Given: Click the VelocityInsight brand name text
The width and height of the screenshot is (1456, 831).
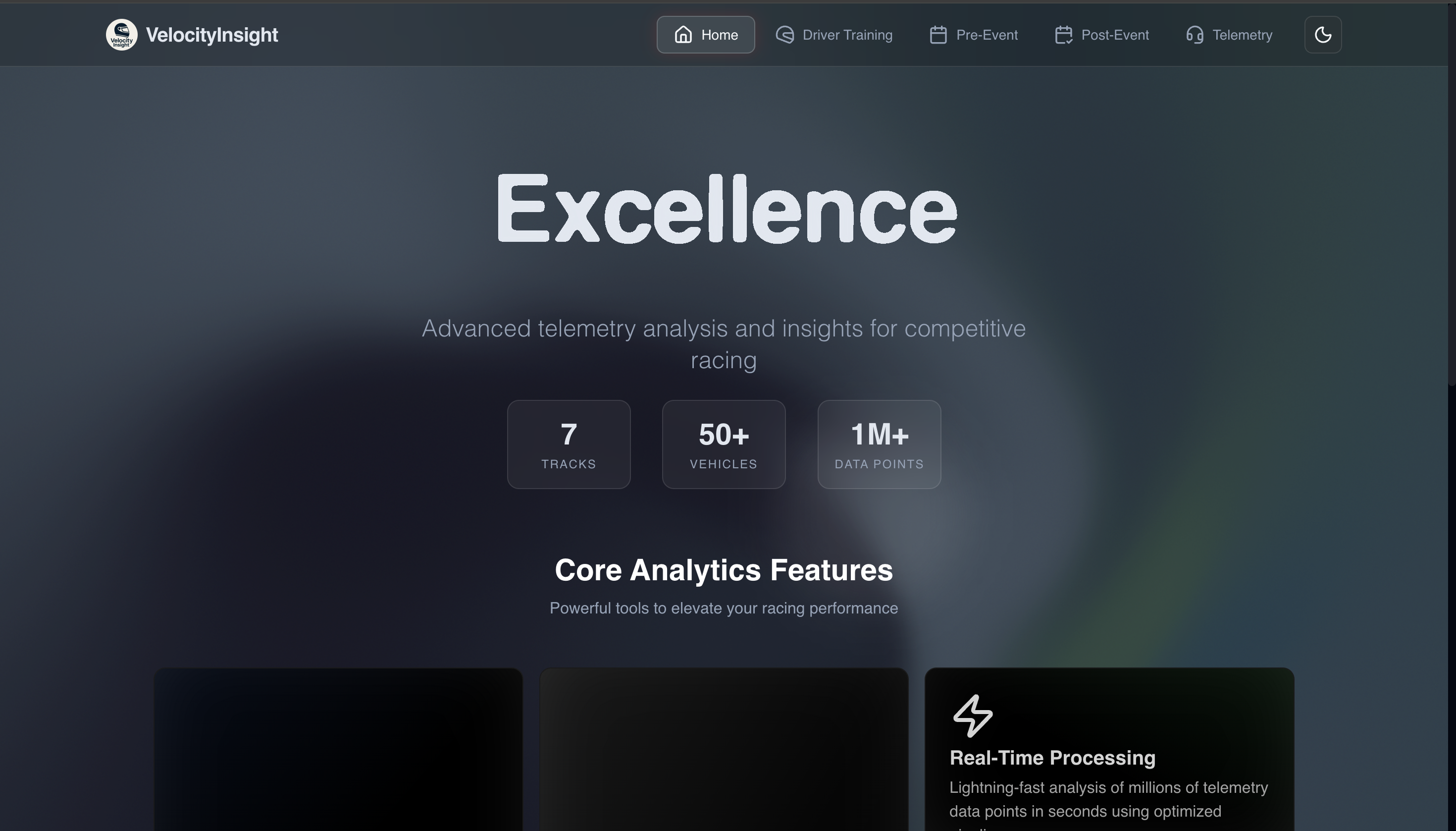Looking at the screenshot, I should tap(211, 35).
